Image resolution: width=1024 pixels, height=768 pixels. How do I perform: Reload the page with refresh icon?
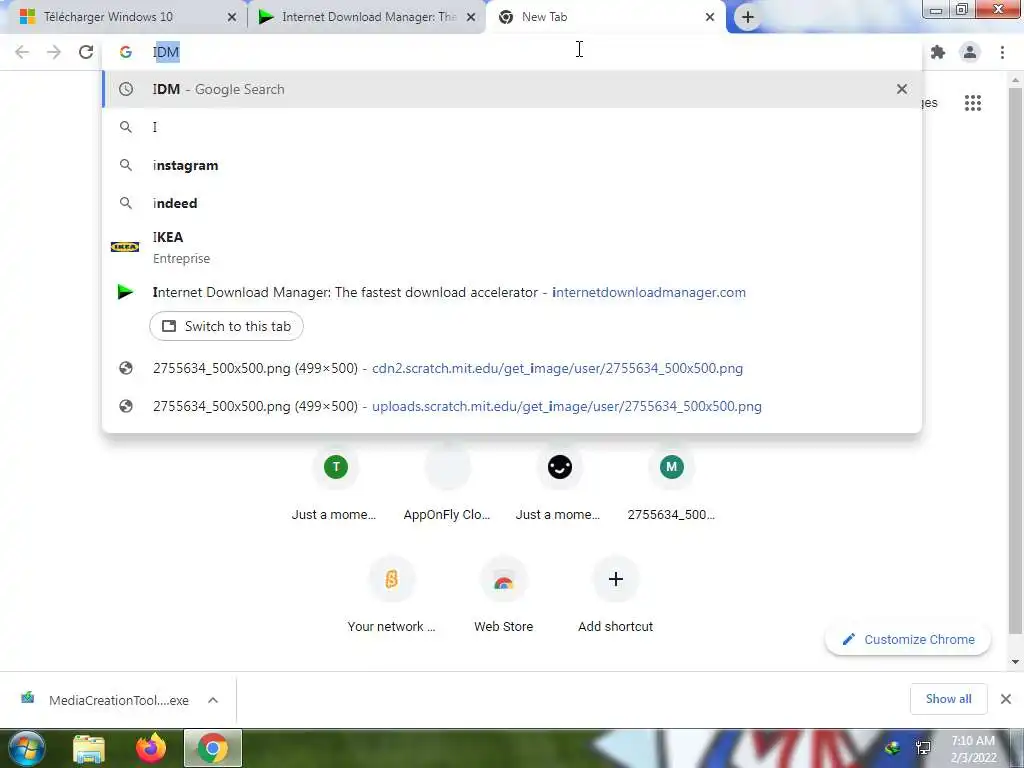(86, 52)
